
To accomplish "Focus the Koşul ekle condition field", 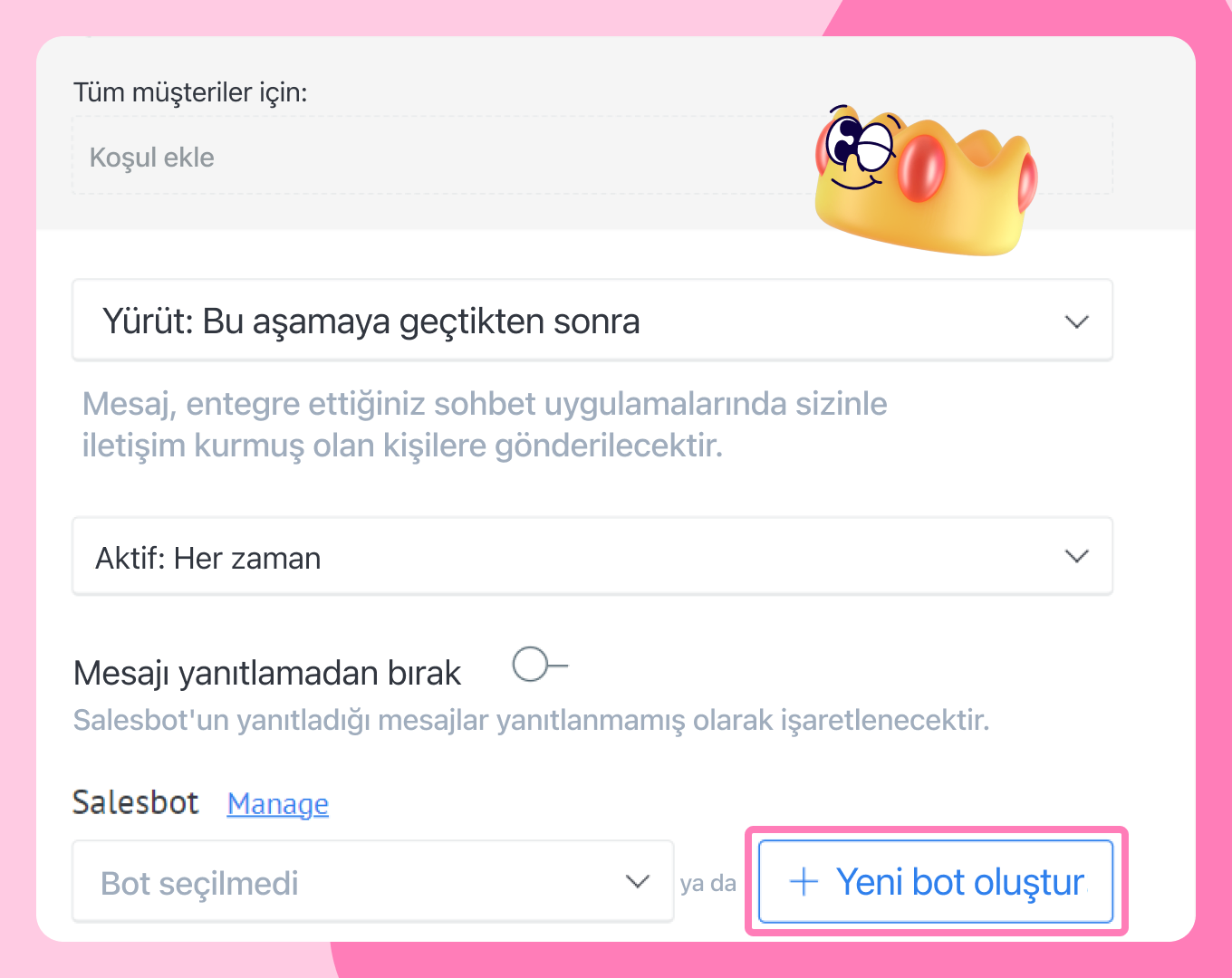I will click(592, 156).
